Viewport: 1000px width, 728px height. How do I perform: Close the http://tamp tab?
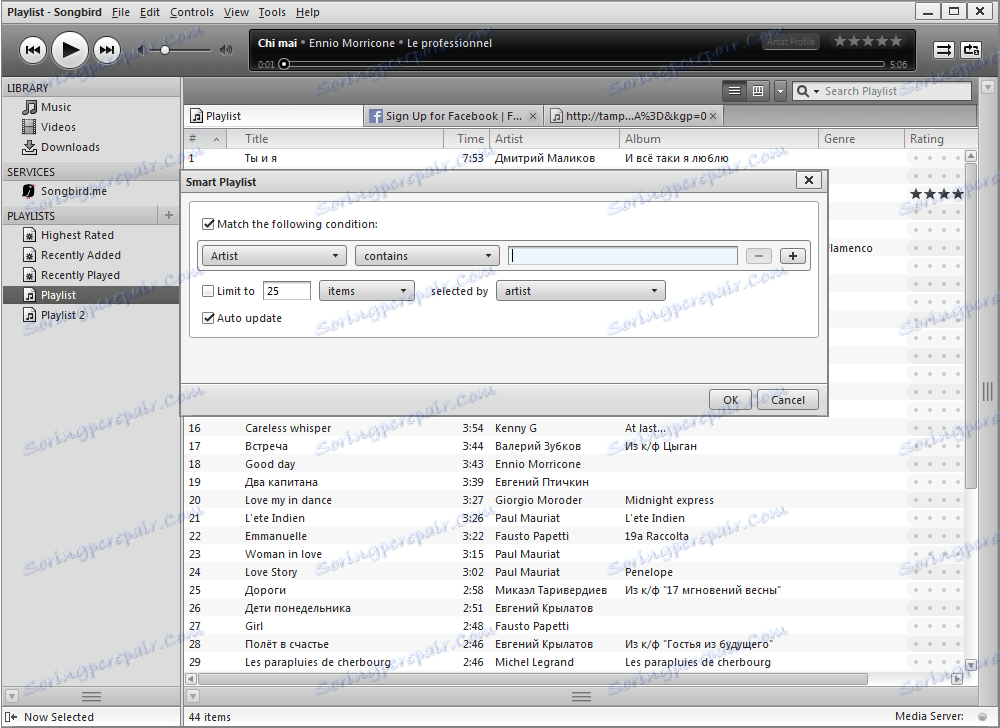pyautogui.click(x=713, y=116)
